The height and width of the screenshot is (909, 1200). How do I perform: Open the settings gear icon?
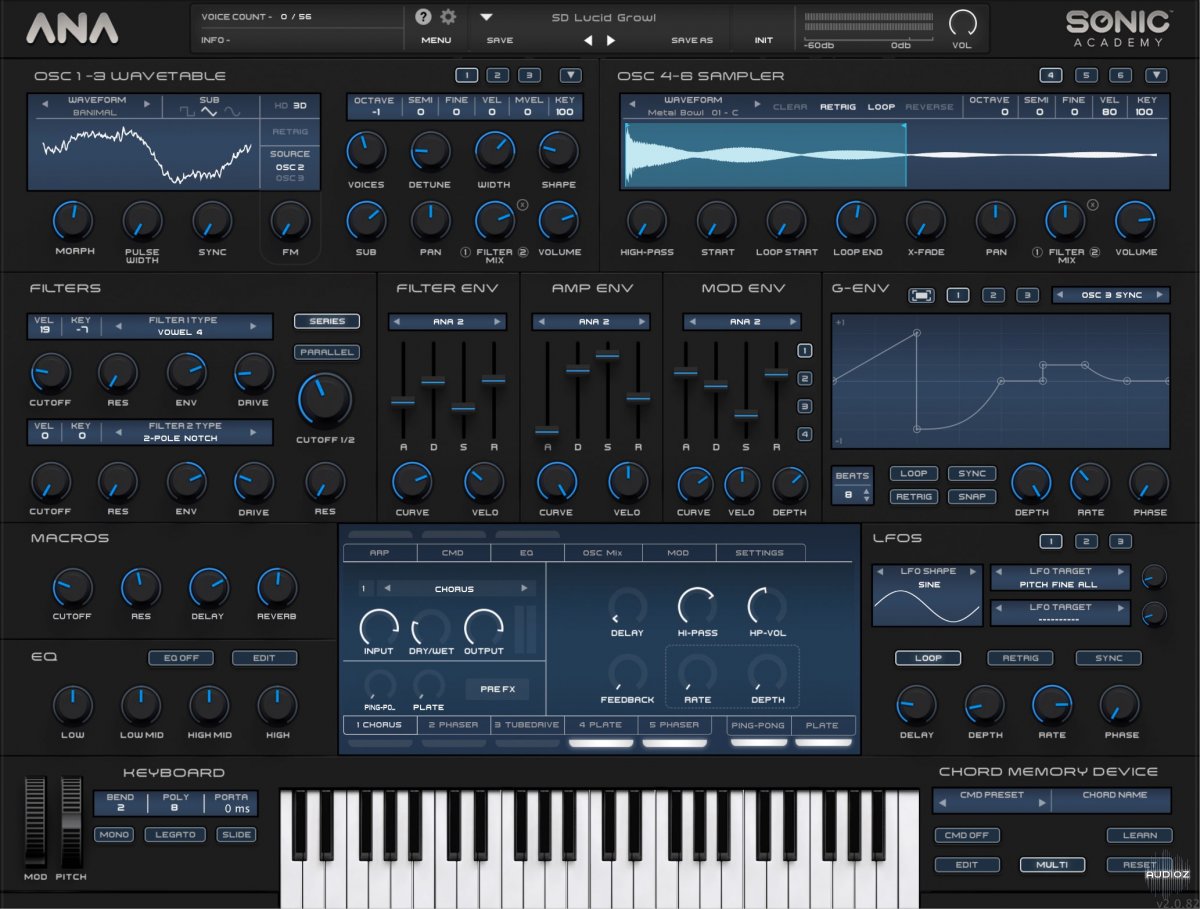click(448, 16)
